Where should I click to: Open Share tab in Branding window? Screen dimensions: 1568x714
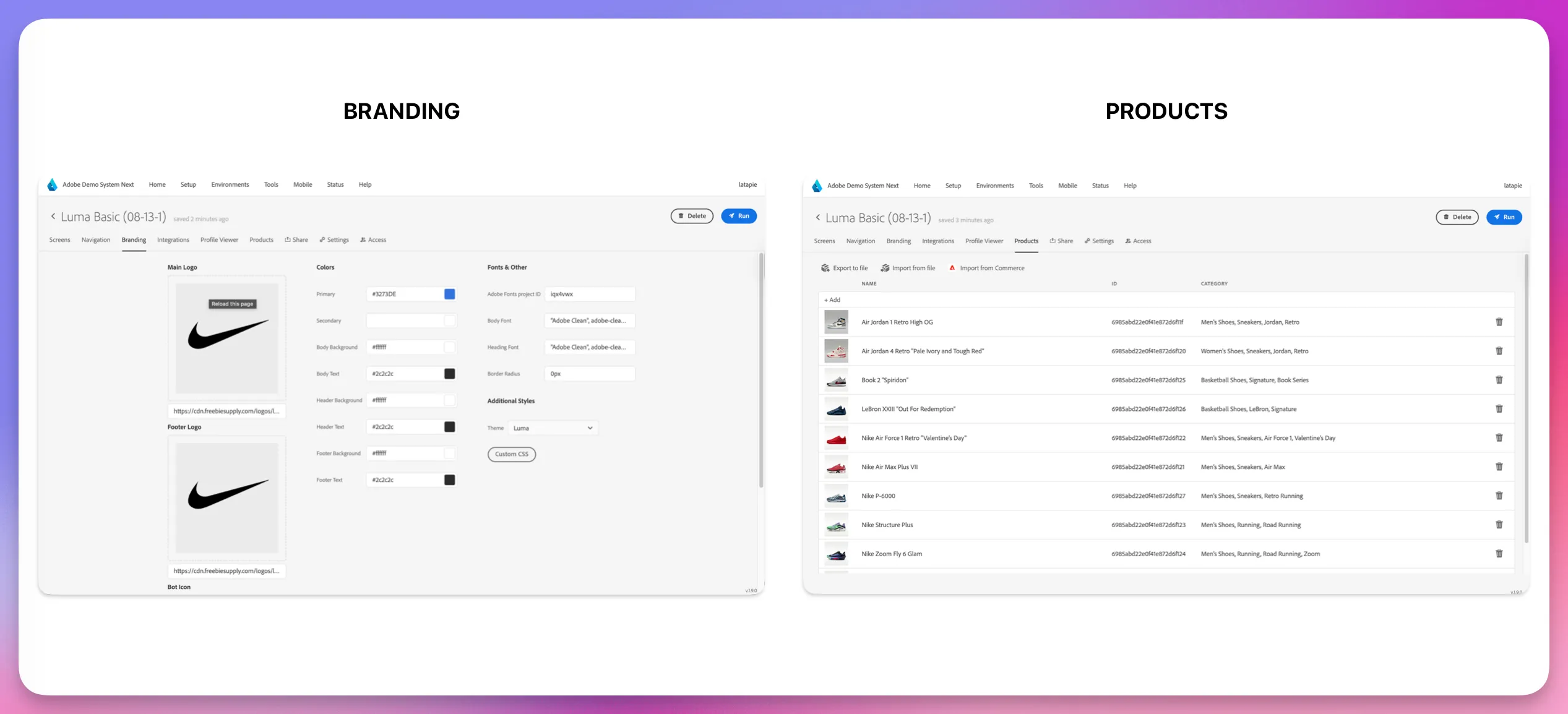tap(296, 240)
